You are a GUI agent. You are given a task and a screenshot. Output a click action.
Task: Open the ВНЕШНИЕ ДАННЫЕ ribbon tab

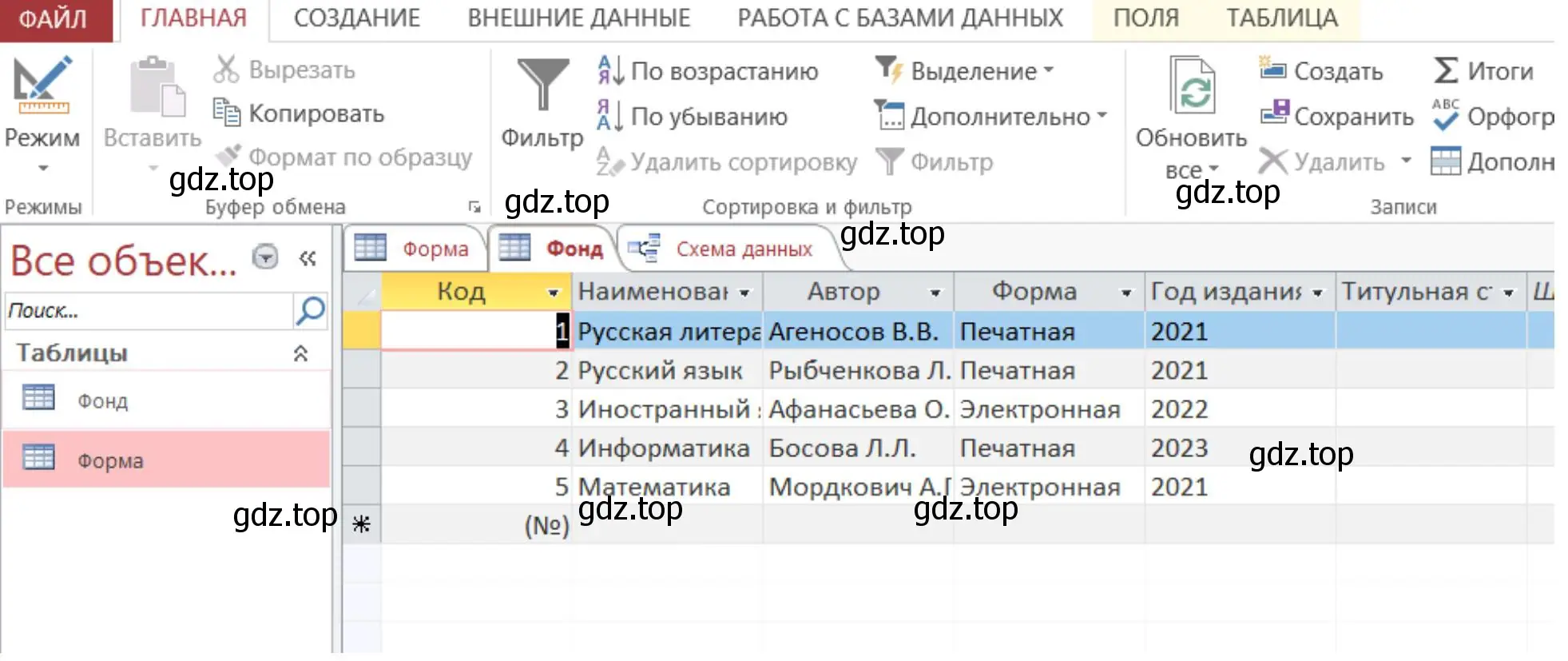coord(579,18)
